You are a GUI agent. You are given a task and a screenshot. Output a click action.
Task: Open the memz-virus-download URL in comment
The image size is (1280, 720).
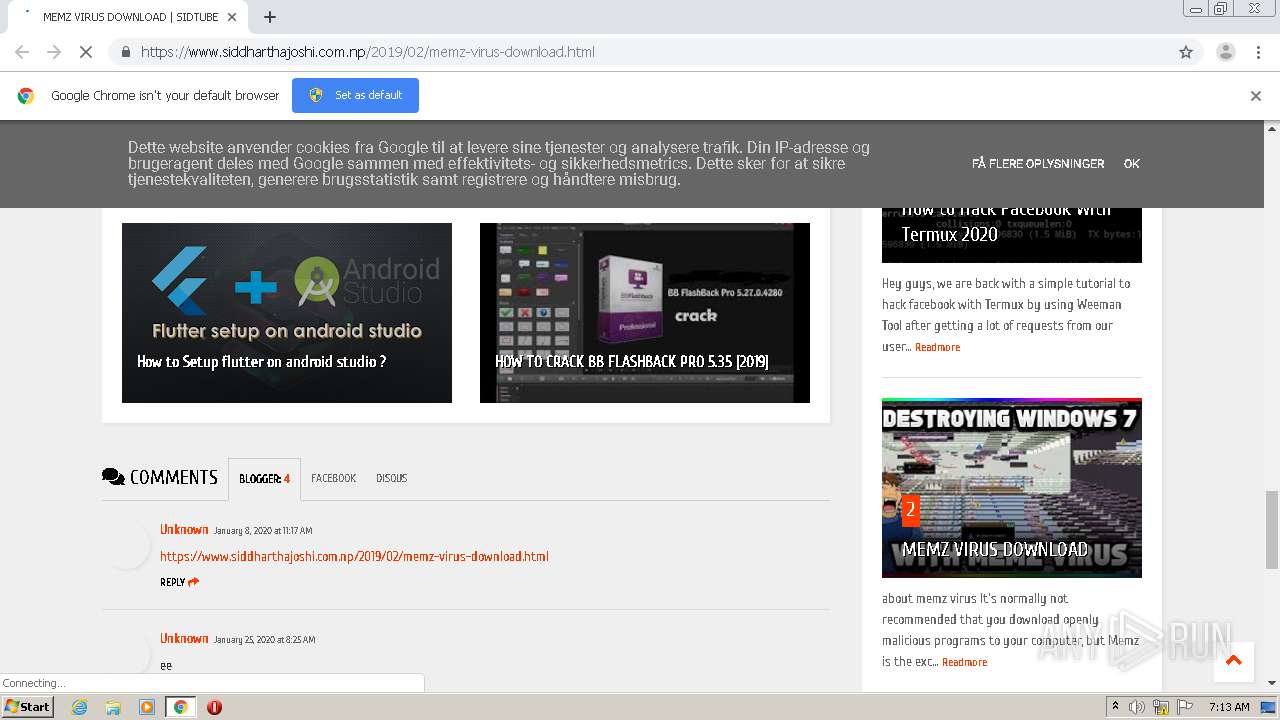(x=354, y=556)
